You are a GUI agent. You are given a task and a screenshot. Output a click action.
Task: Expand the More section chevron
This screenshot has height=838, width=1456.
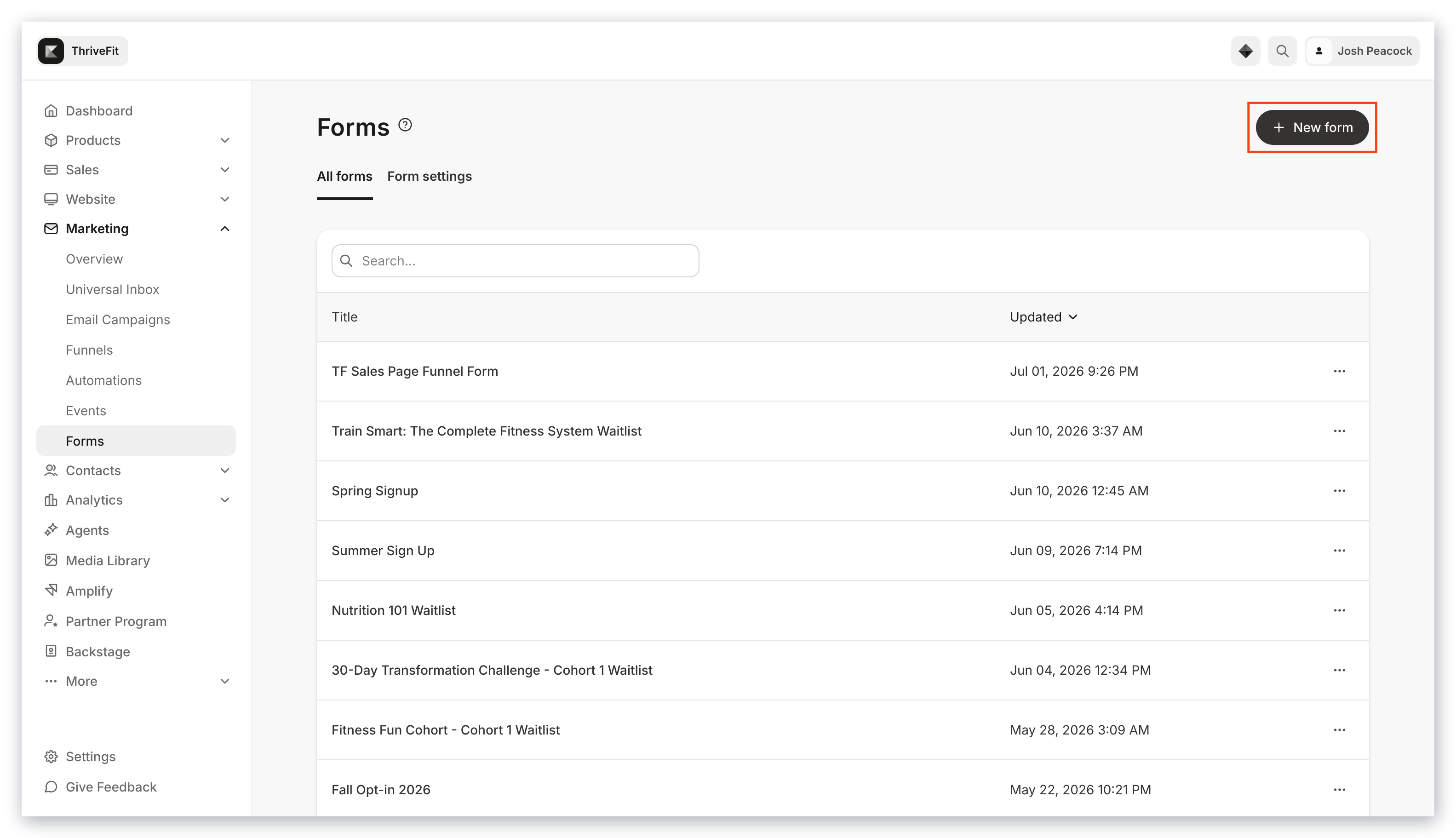click(224, 682)
